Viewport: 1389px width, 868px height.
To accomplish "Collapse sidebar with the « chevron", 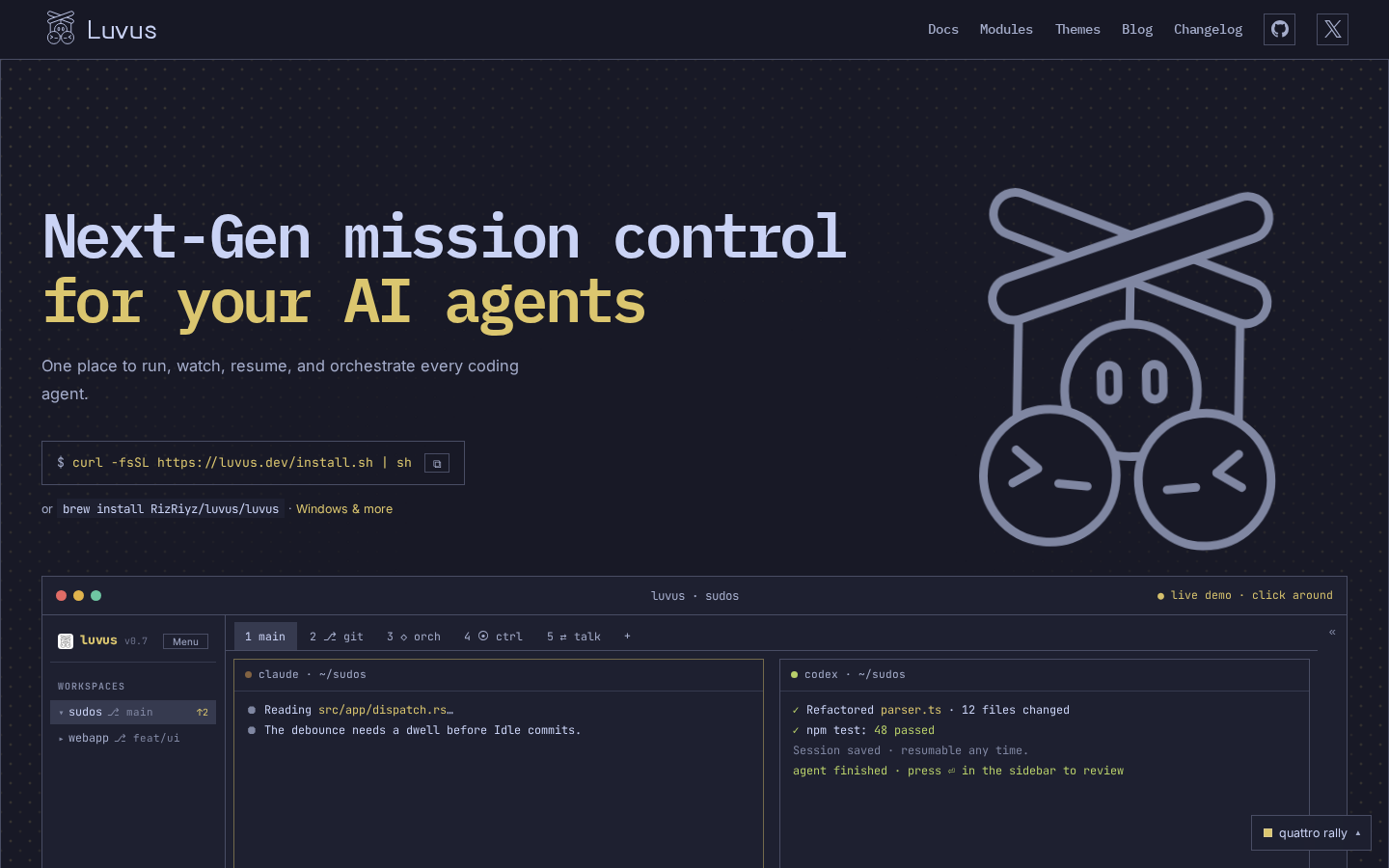I will pyautogui.click(x=1332, y=633).
